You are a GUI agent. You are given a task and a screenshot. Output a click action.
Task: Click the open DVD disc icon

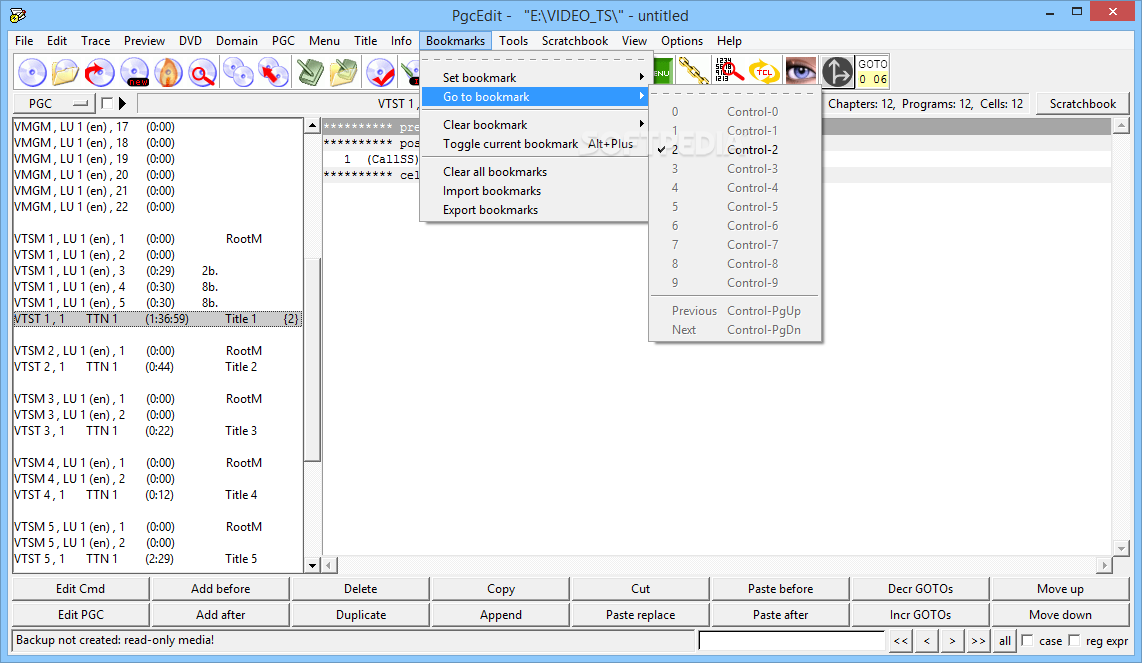coord(32,72)
